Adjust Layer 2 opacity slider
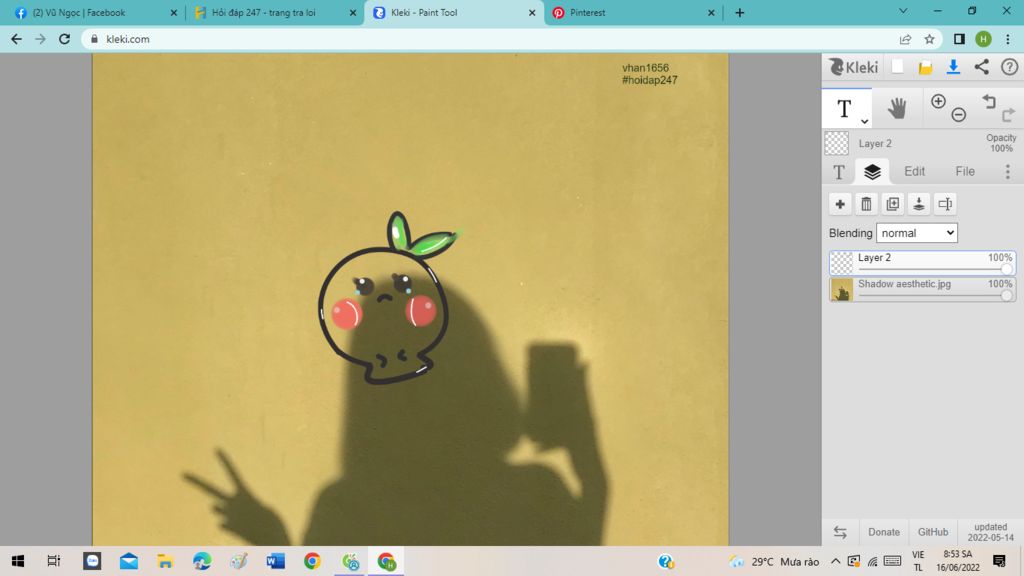The height and width of the screenshot is (576, 1024). pyautogui.click(x=1006, y=269)
